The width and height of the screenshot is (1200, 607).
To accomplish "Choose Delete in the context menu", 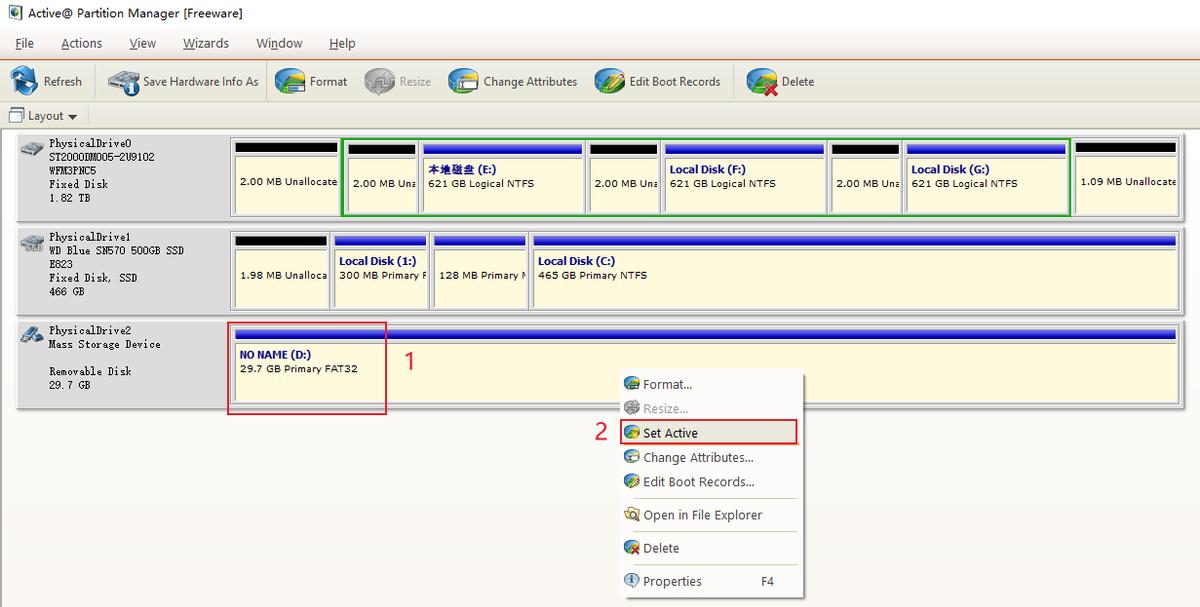I will [x=710, y=548].
